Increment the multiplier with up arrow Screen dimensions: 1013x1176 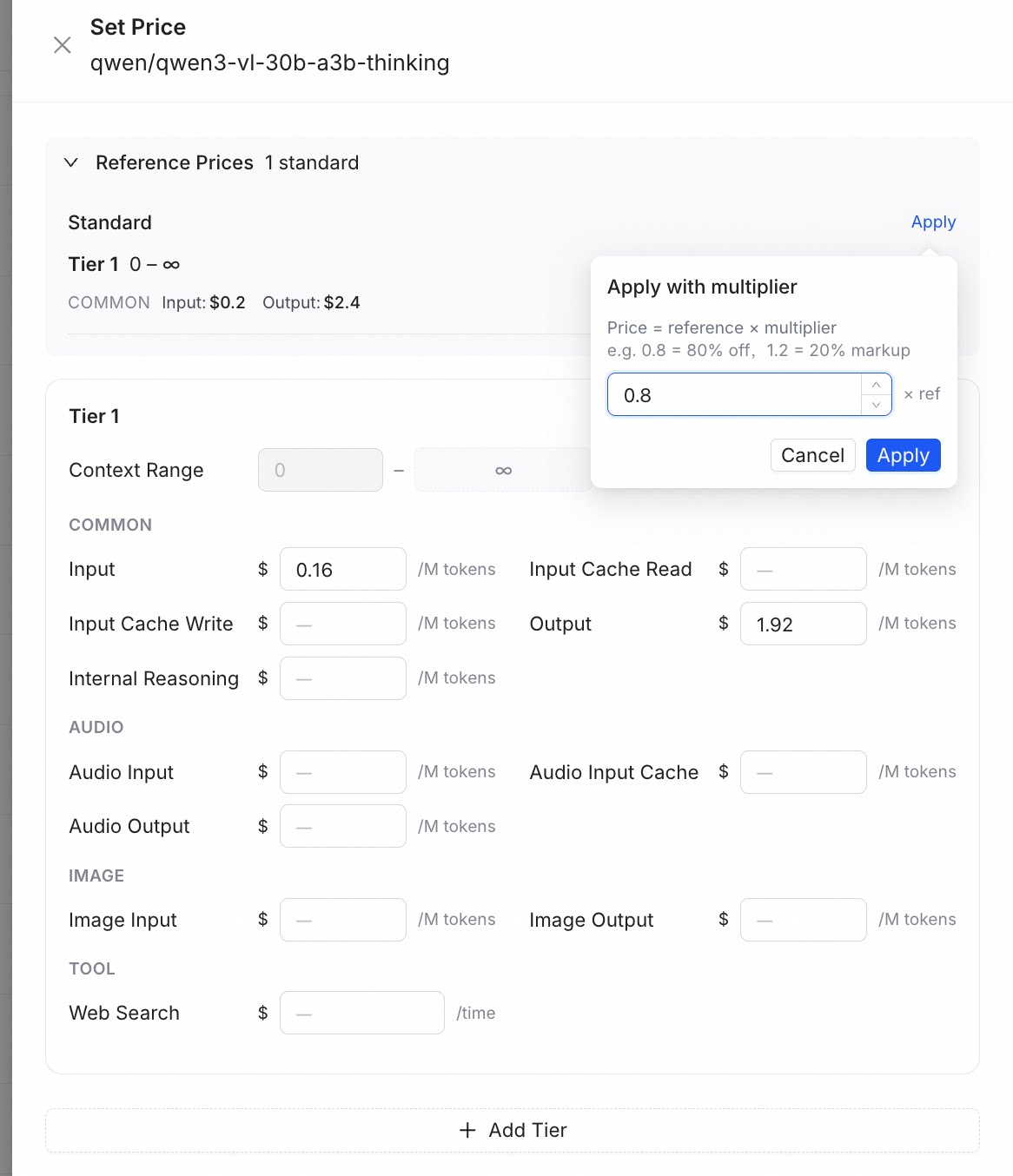click(x=876, y=385)
